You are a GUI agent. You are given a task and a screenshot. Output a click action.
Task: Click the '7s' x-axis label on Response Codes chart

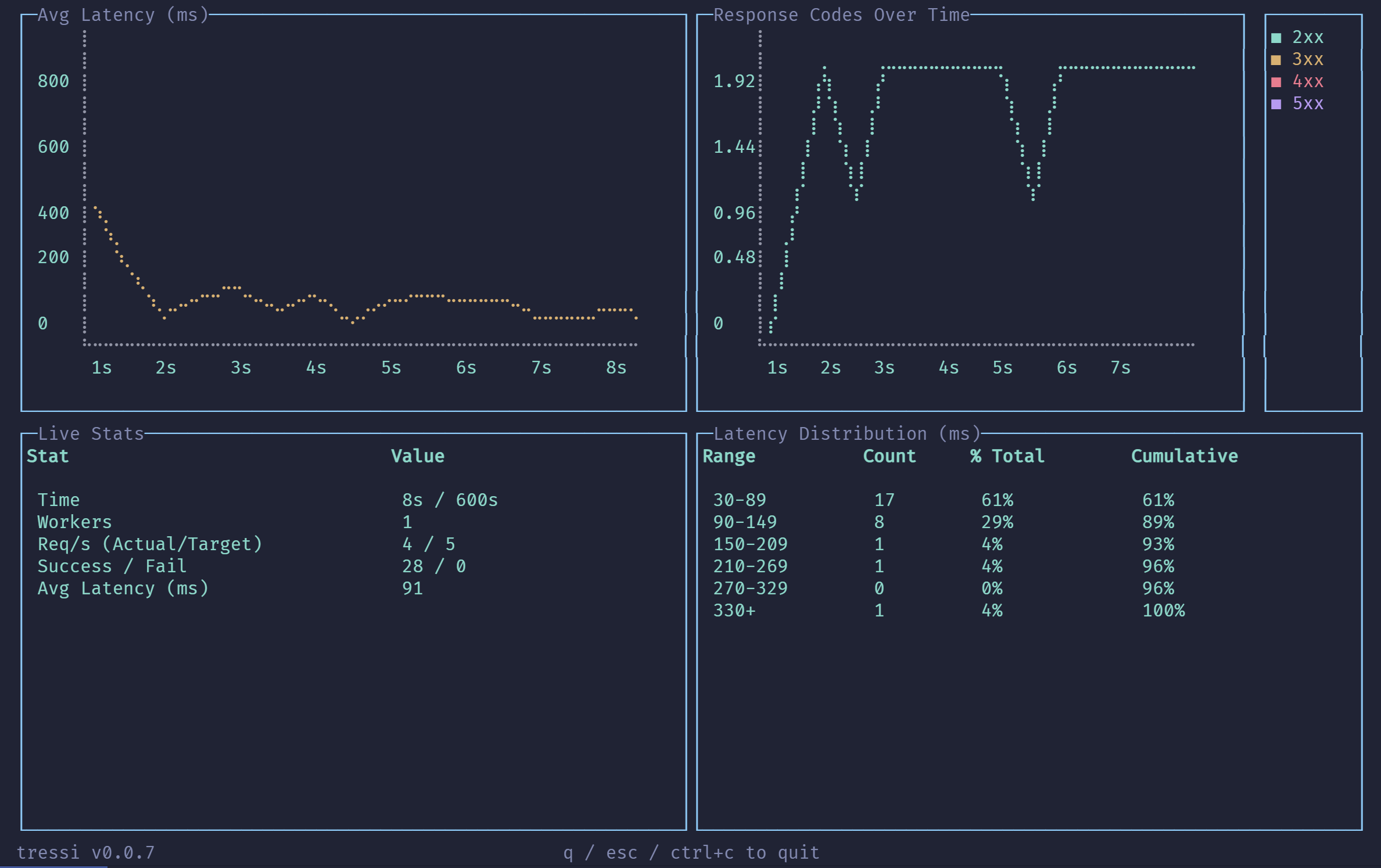1121,368
